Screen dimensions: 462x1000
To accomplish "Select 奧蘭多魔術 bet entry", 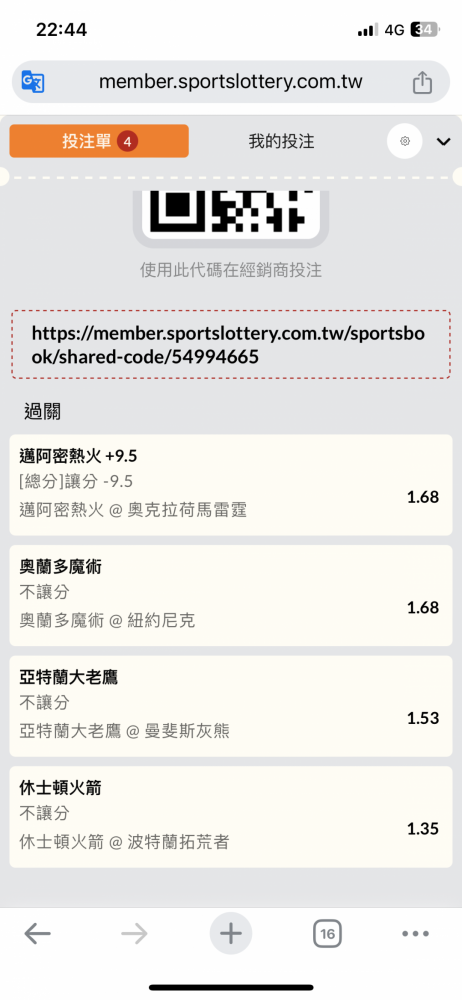I will 231,596.
